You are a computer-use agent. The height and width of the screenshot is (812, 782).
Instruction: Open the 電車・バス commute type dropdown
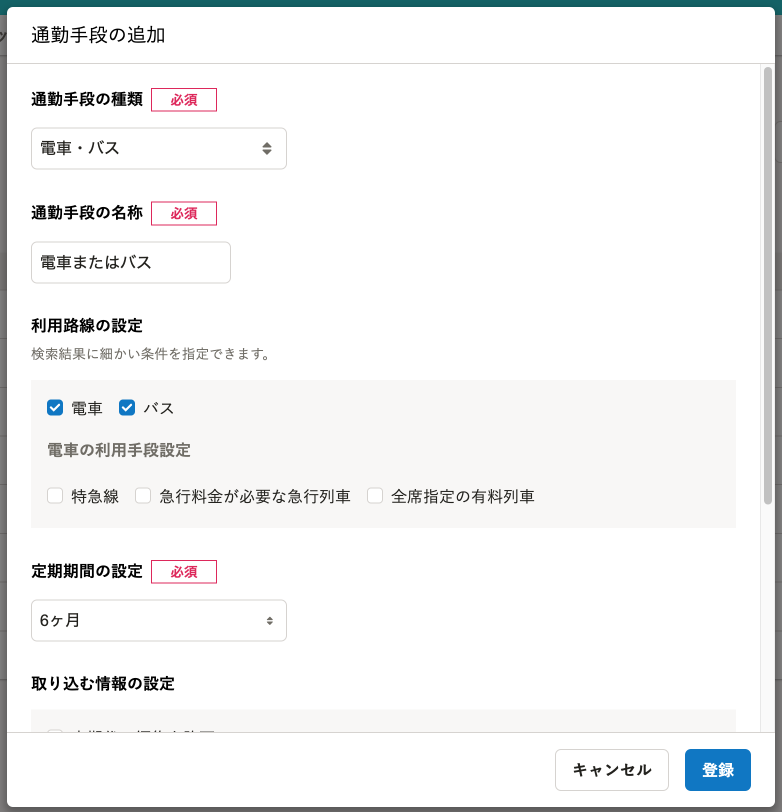[158, 149]
